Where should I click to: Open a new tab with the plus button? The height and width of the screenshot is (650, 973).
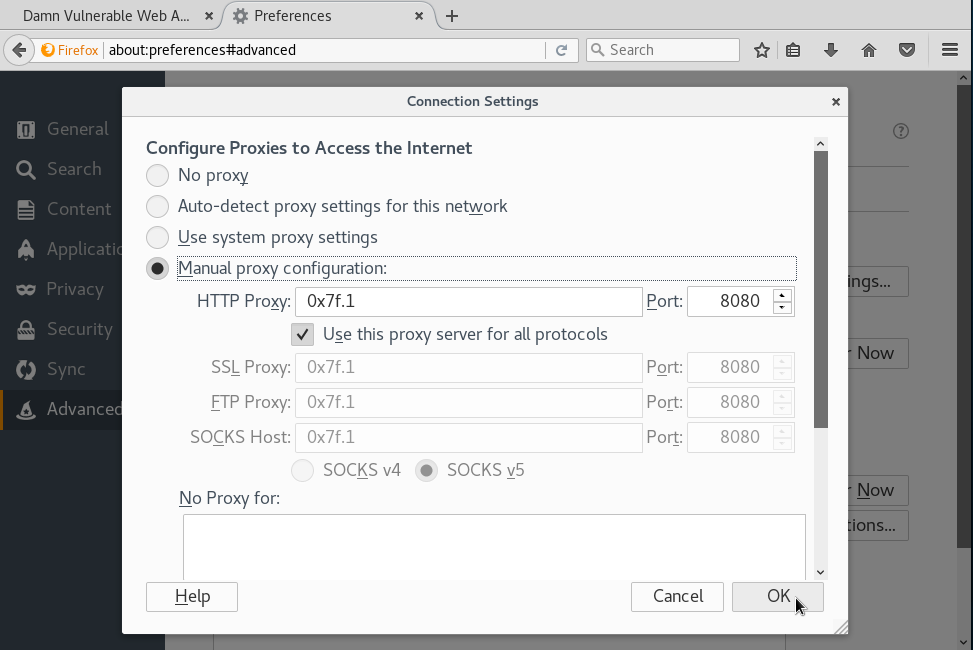(x=452, y=16)
